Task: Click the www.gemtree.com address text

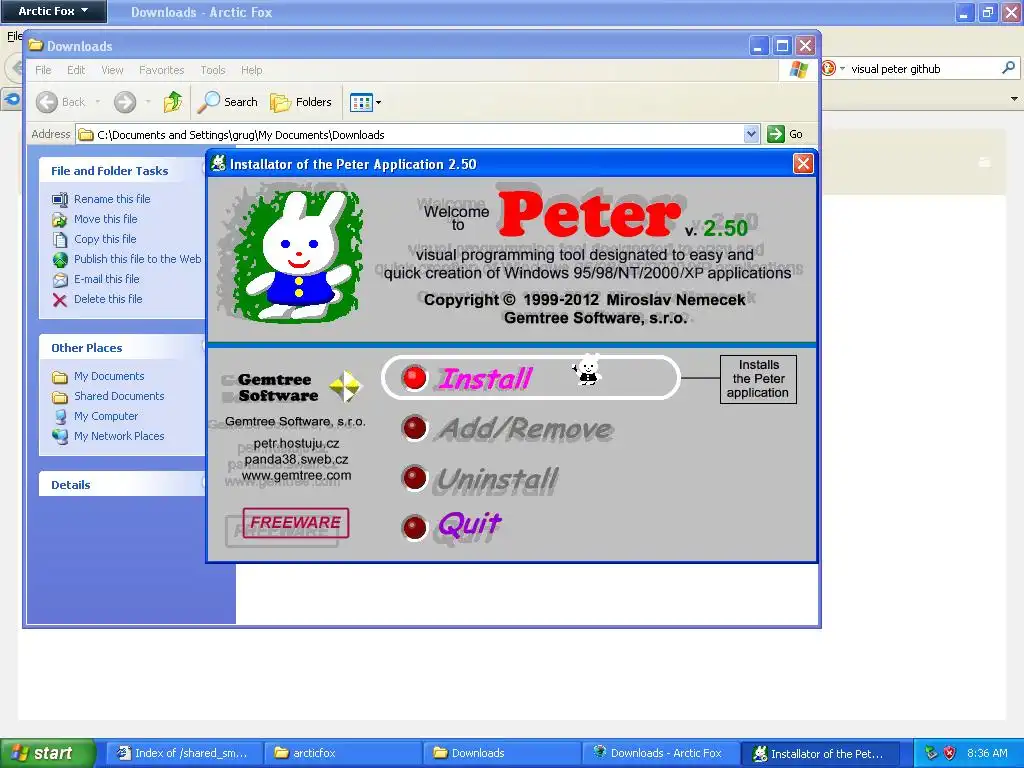Action: tap(296, 475)
